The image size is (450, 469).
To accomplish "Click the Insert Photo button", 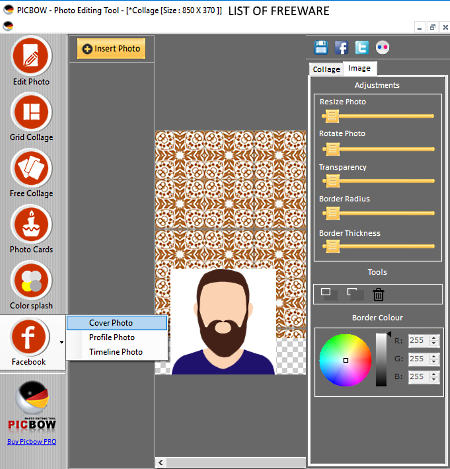I will point(111,49).
